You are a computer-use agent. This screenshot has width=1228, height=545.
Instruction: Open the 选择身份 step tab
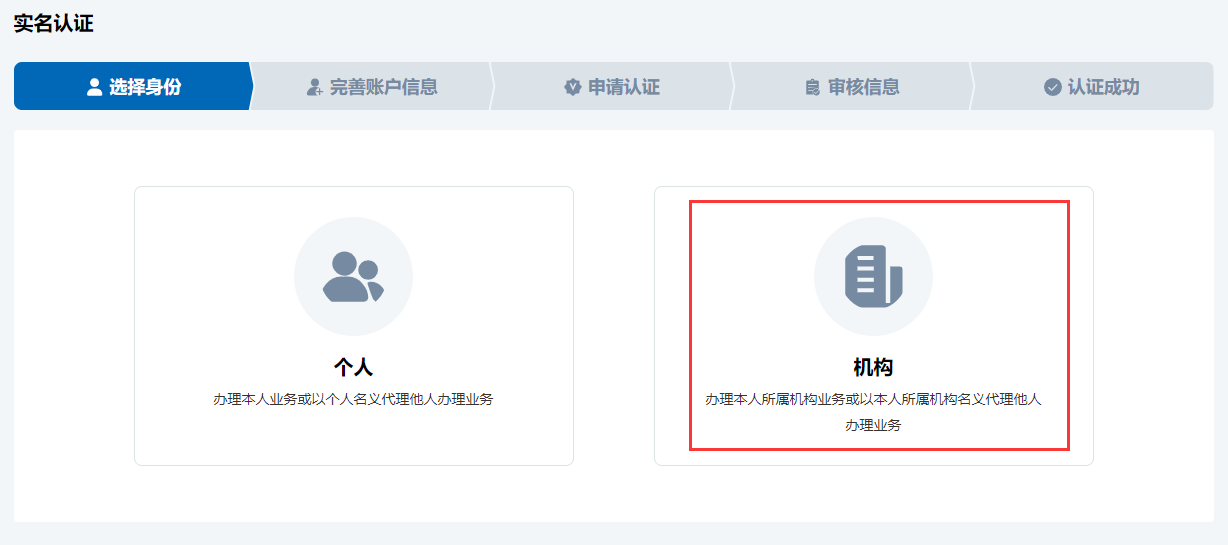[x=133, y=87]
